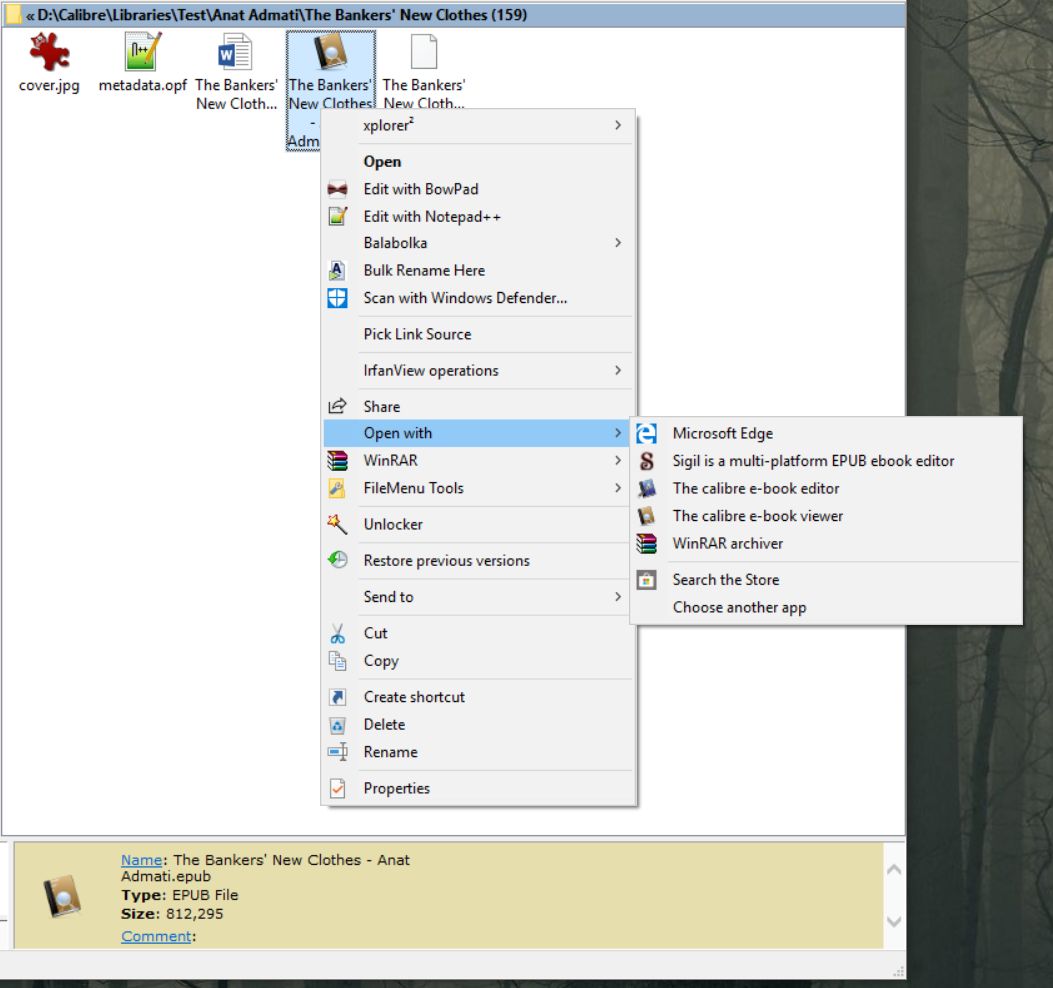The width and height of the screenshot is (1053, 988).
Task: Click the Comment link in info pane
Action: tap(156, 936)
